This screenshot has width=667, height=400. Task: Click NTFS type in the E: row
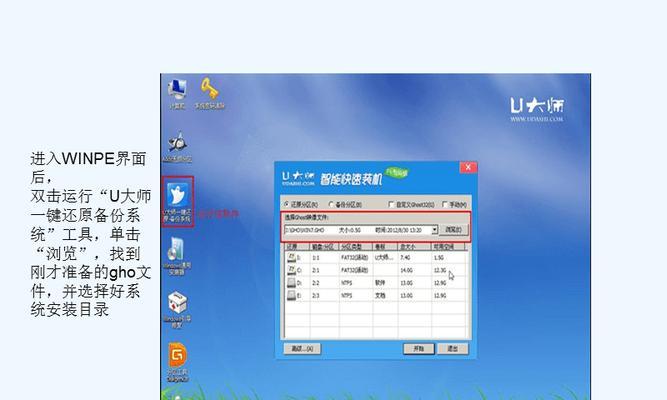pyautogui.click(x=347, y=295)
